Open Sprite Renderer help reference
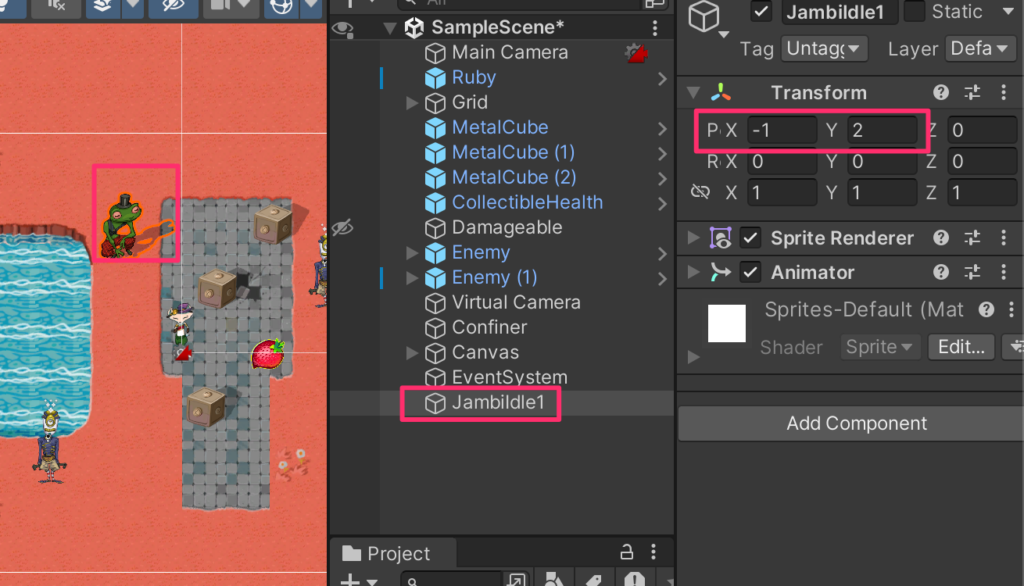Image resolution: width=1024 pixels, height=586 pixels. (940, 238)
